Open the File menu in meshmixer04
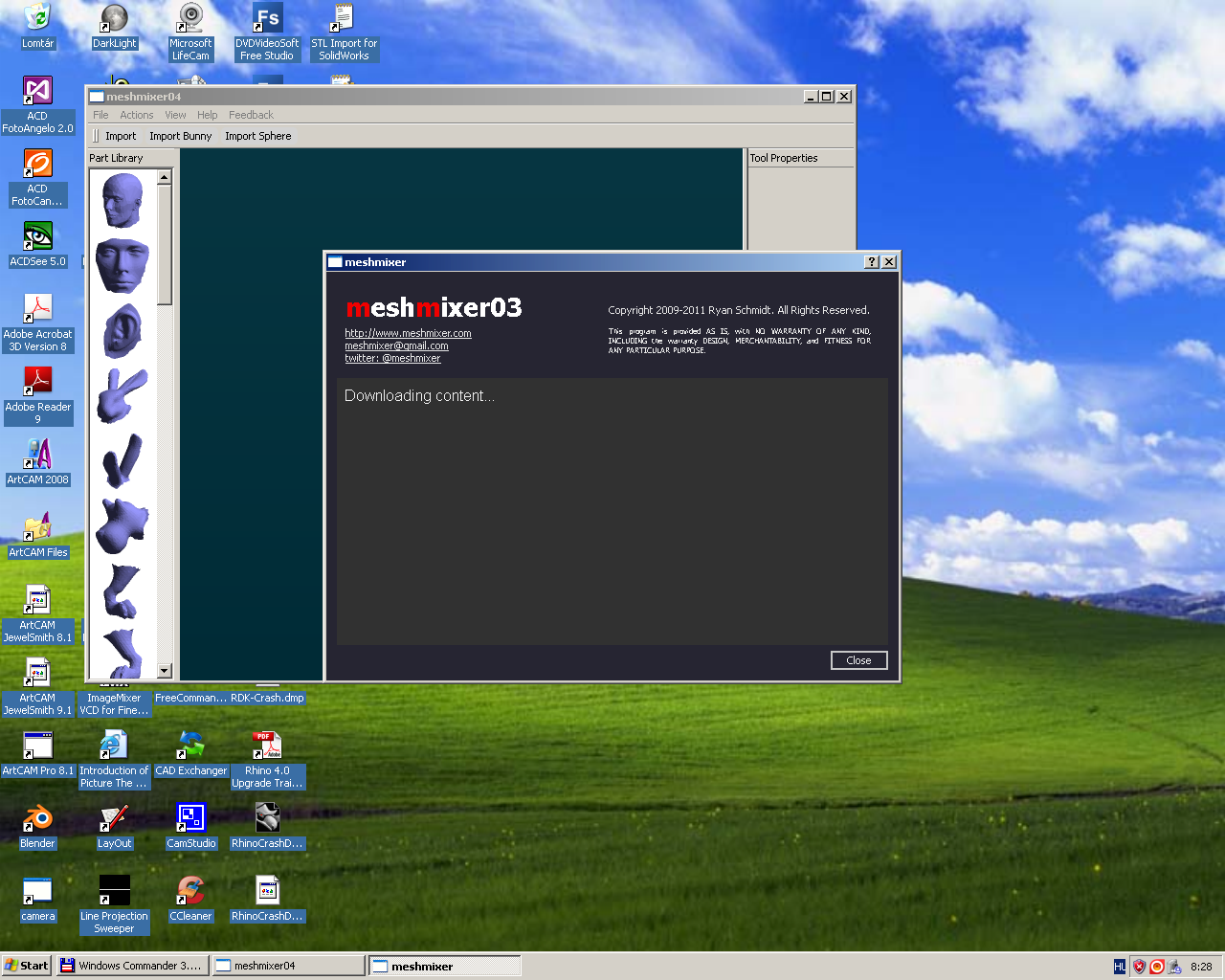 [100, 115]
